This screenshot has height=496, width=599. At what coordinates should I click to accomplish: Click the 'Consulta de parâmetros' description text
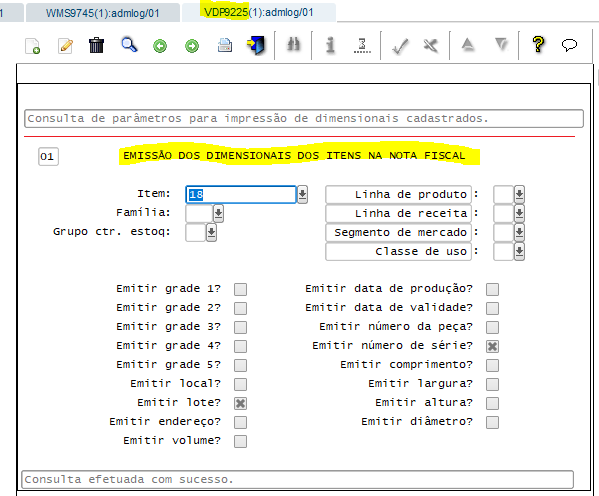click(x=258, y=118)
